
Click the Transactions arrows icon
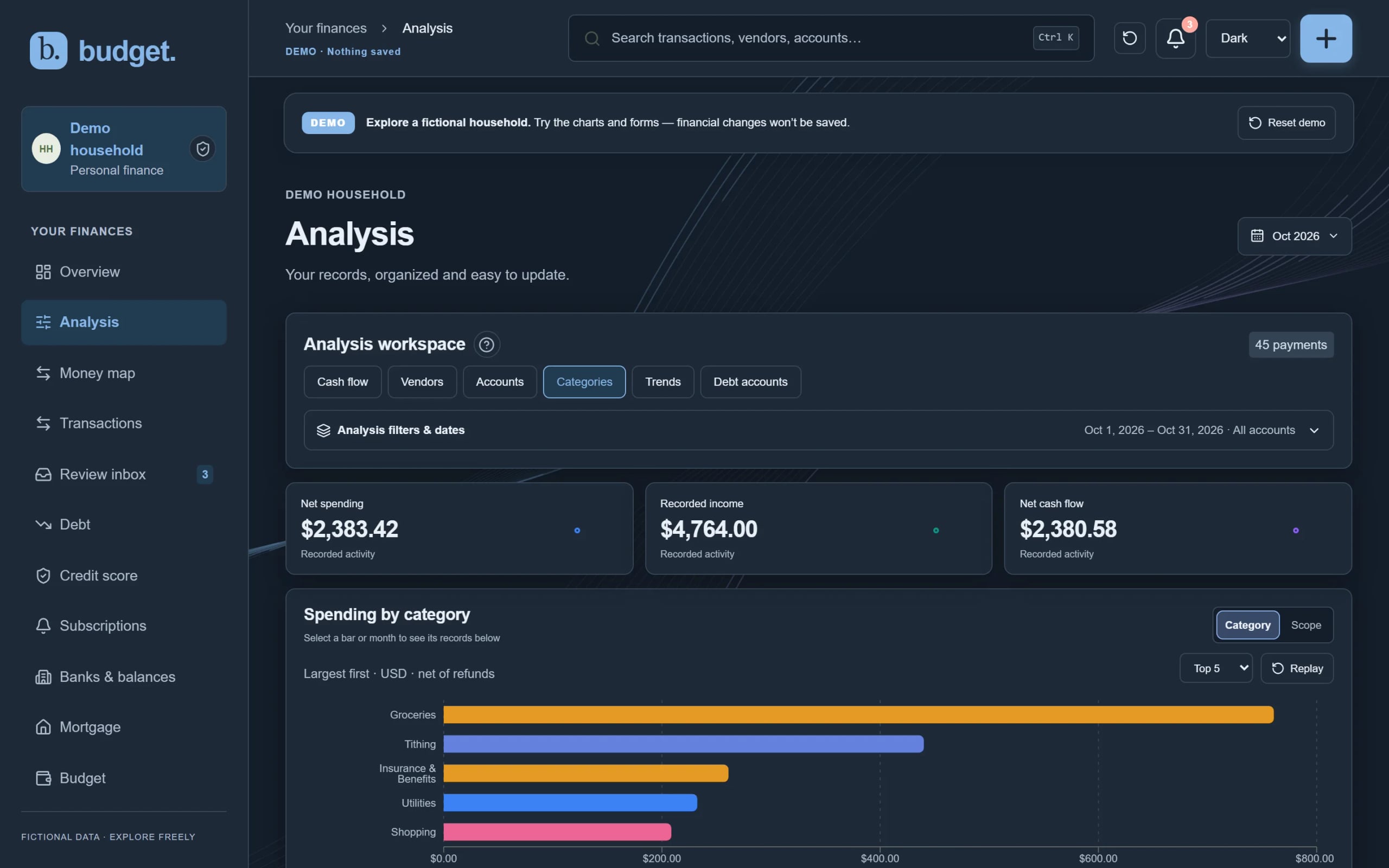(43, 424)
